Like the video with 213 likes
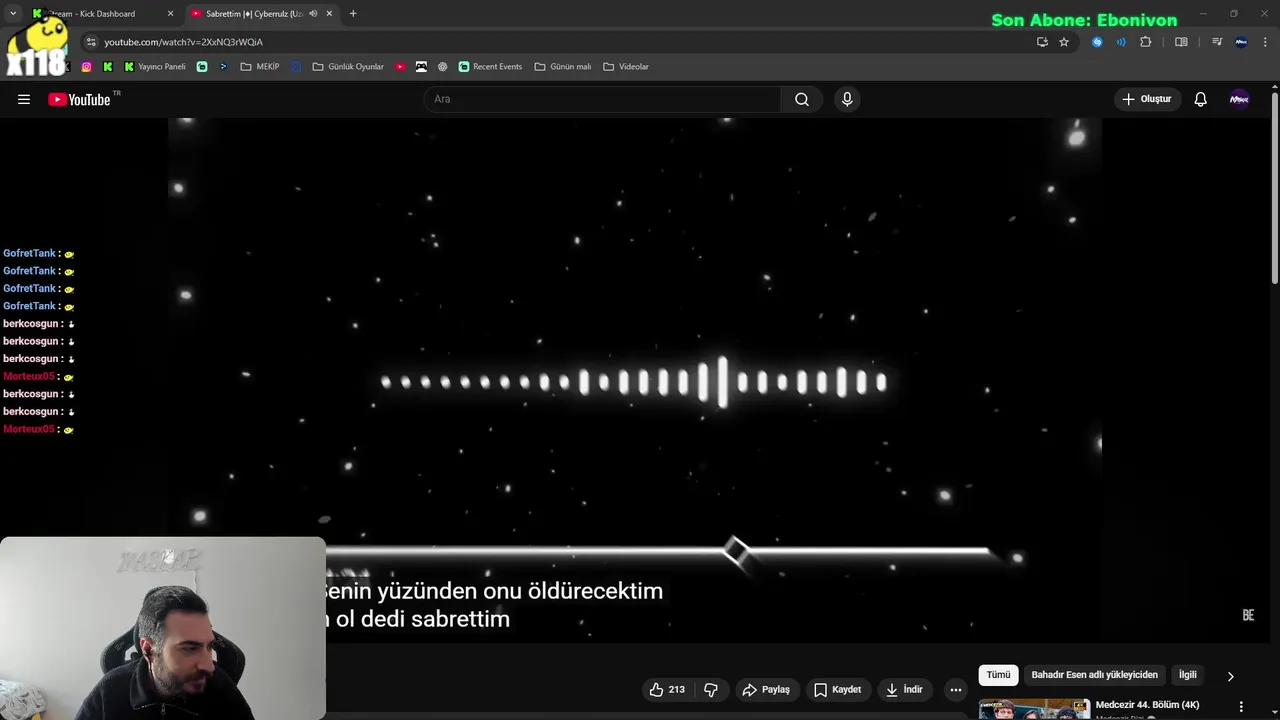Screen dimensions: 1280x720 (667, 689)
